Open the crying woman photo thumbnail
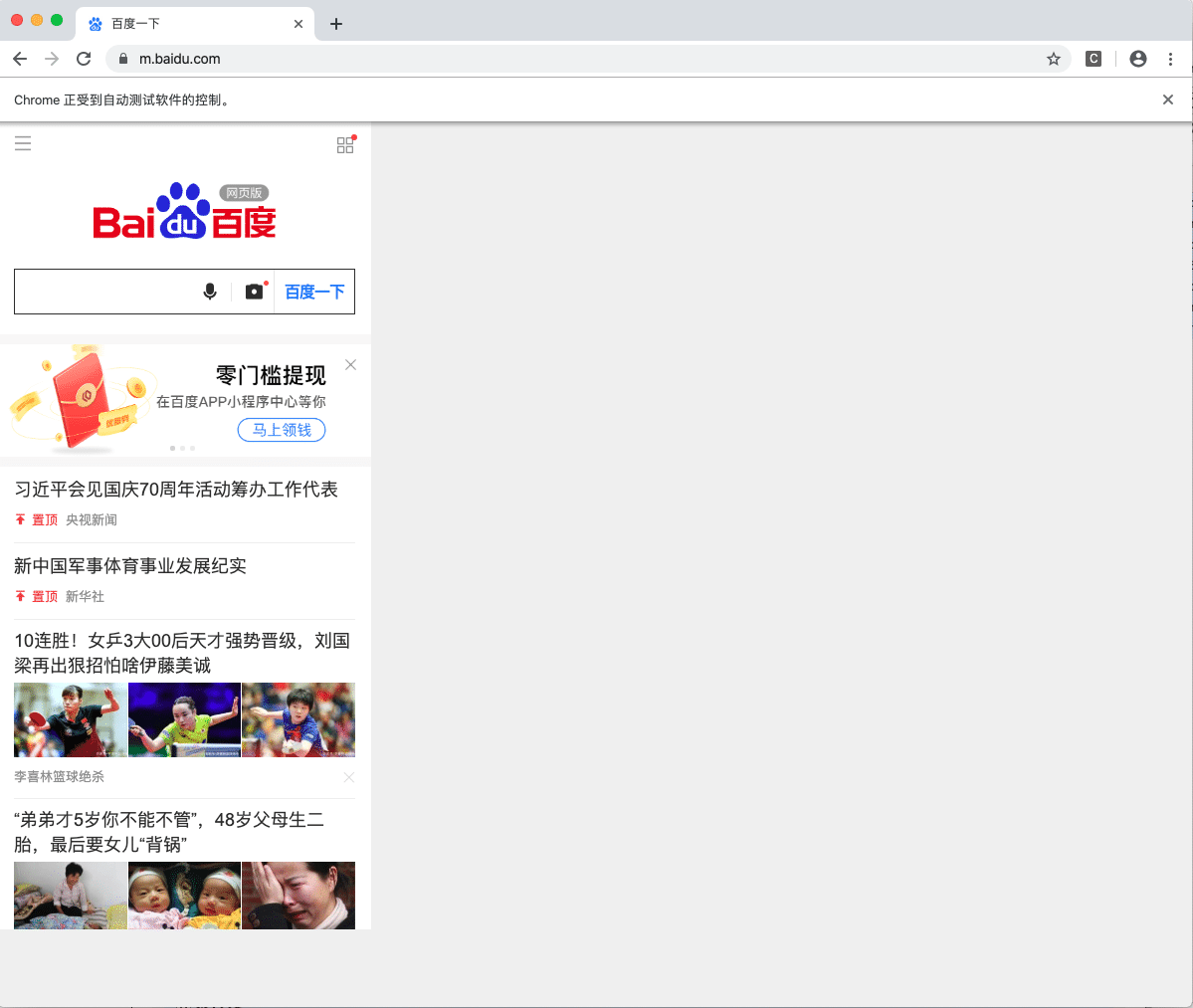 click(x=298, y=896)
